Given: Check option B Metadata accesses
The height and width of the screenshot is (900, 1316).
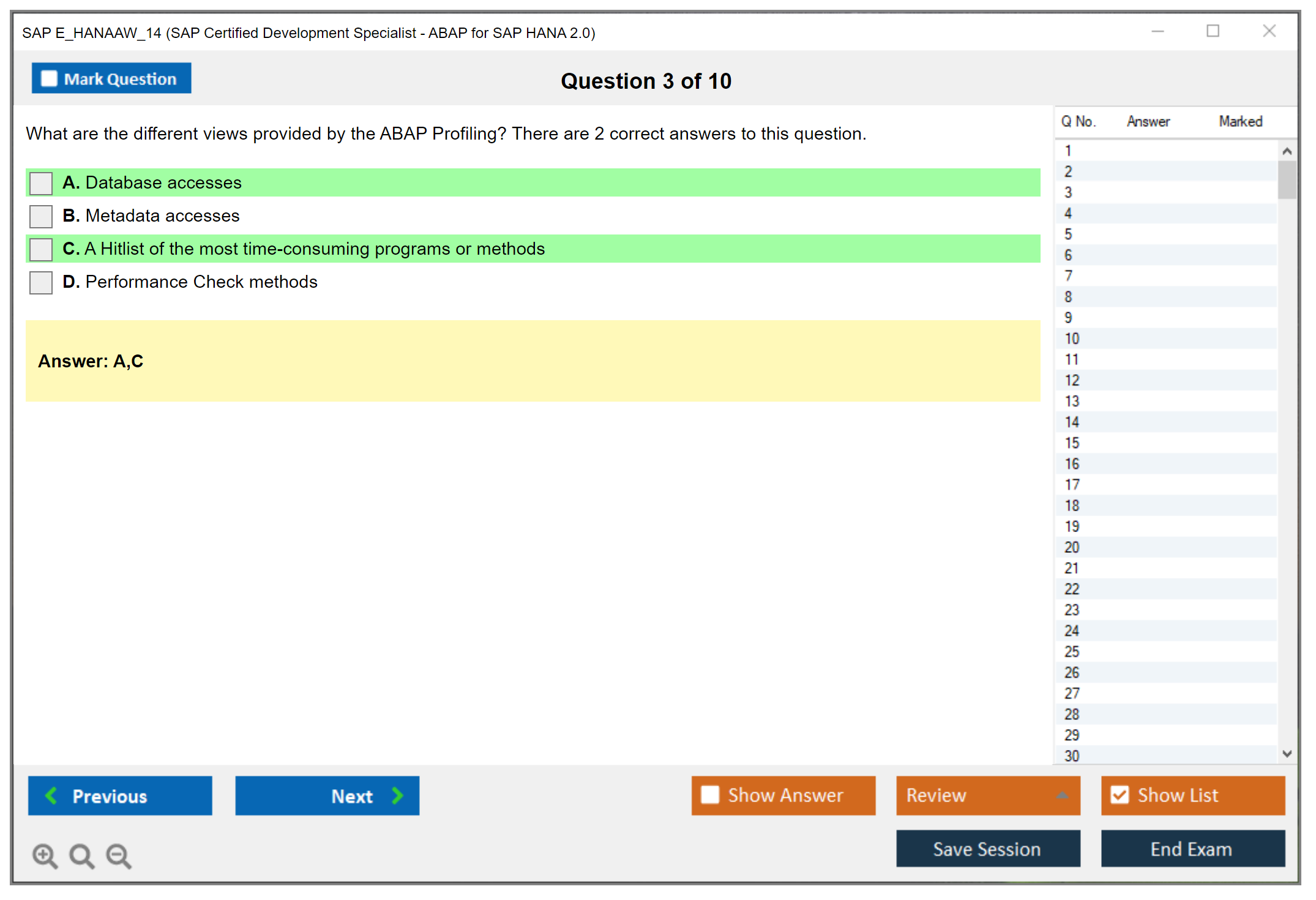Looking at the screenshot, I should click(41, 216).
